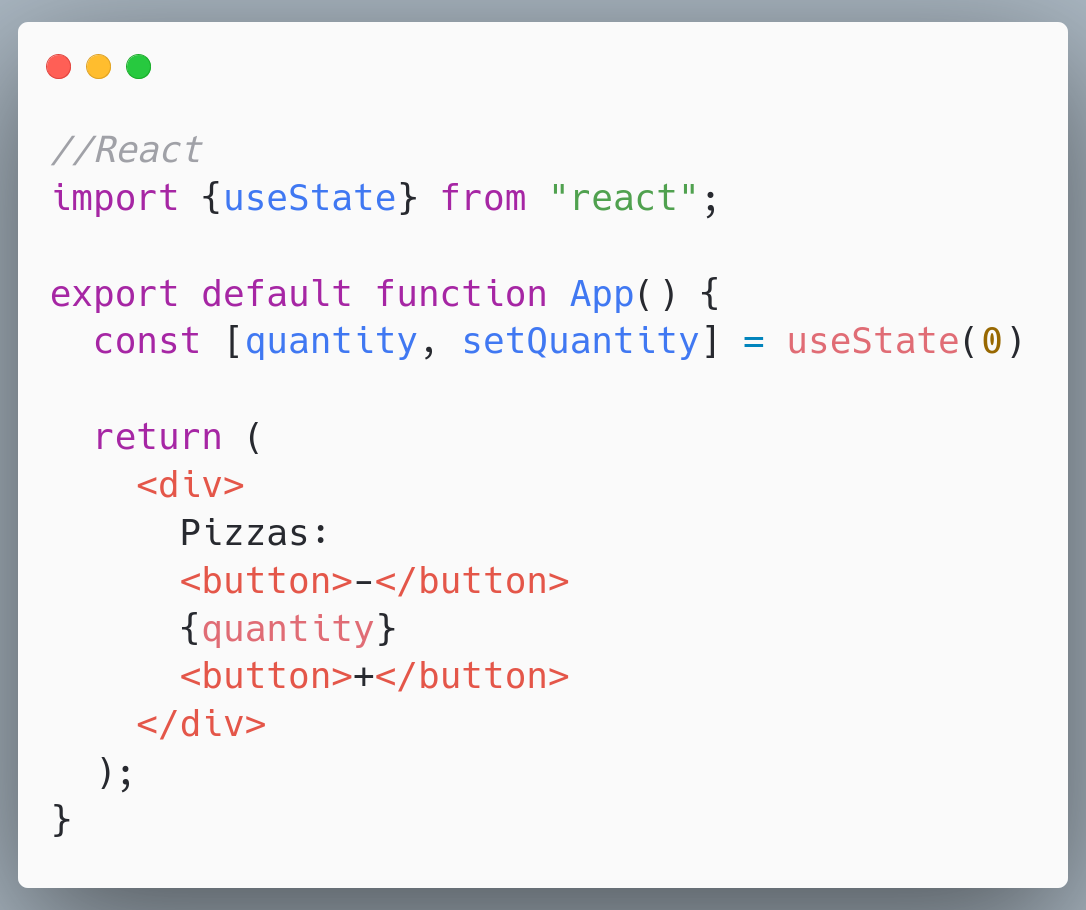
Task: Click the {quantity} JSX expression
Action: click(288, 629)
